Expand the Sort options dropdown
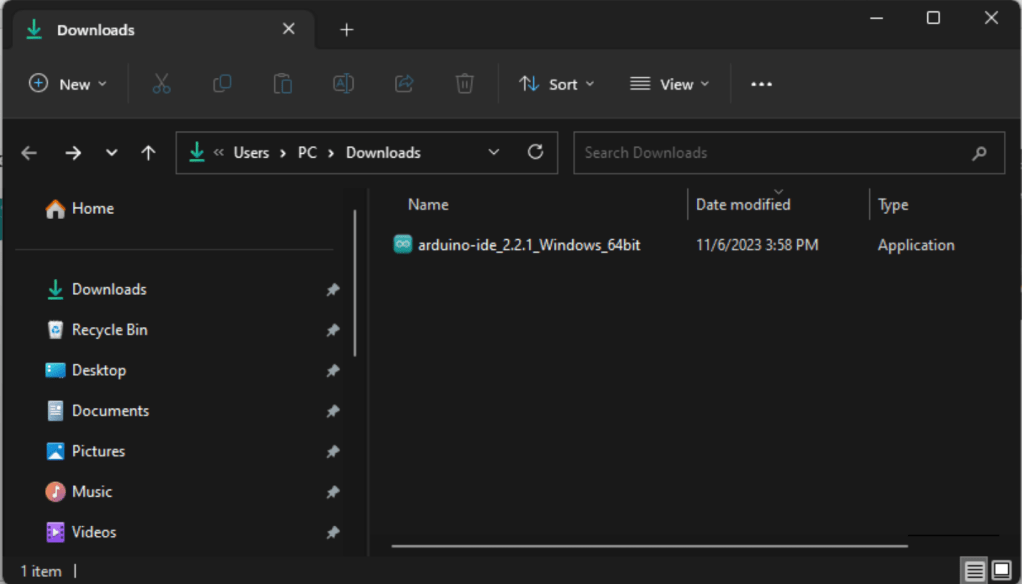 click(x=557, y=84)
